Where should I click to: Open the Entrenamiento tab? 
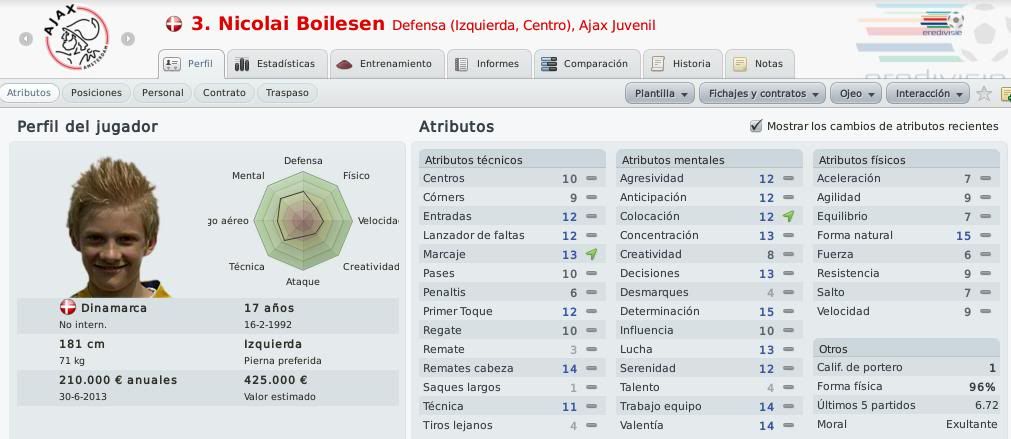(x=388, y=64)
